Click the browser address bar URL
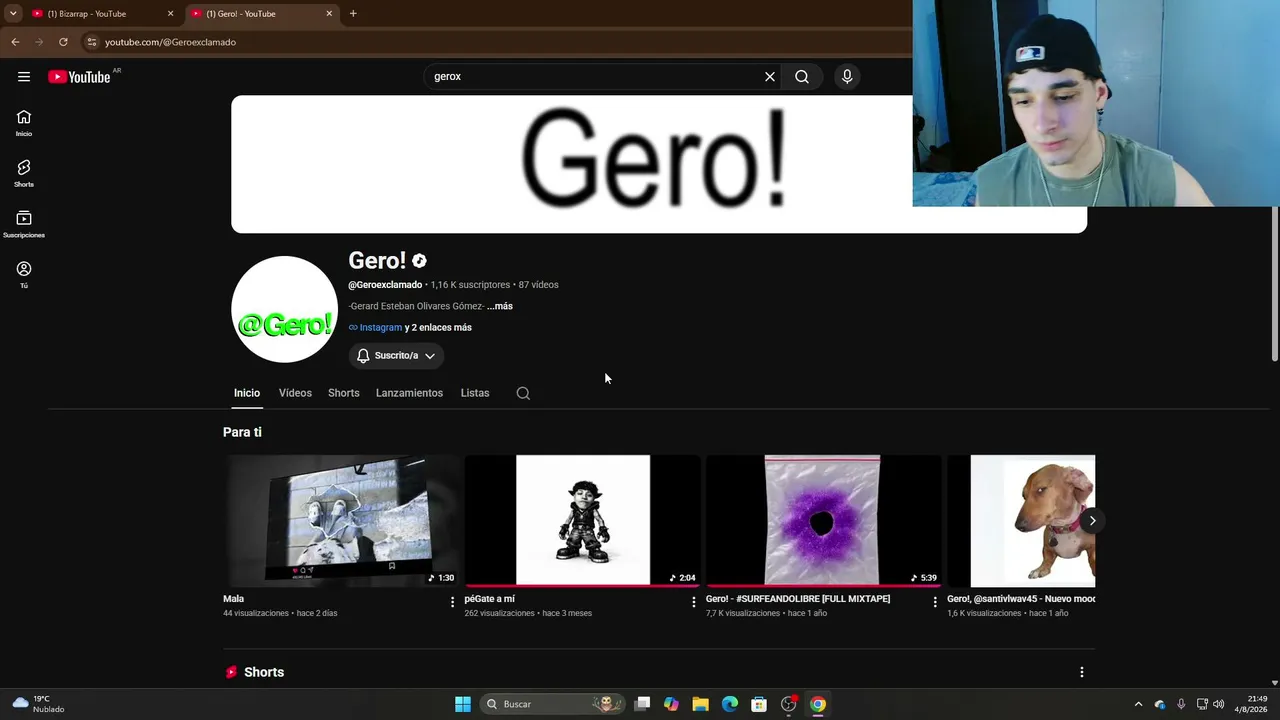This screenshot has width=1280, height=720. 170,42
